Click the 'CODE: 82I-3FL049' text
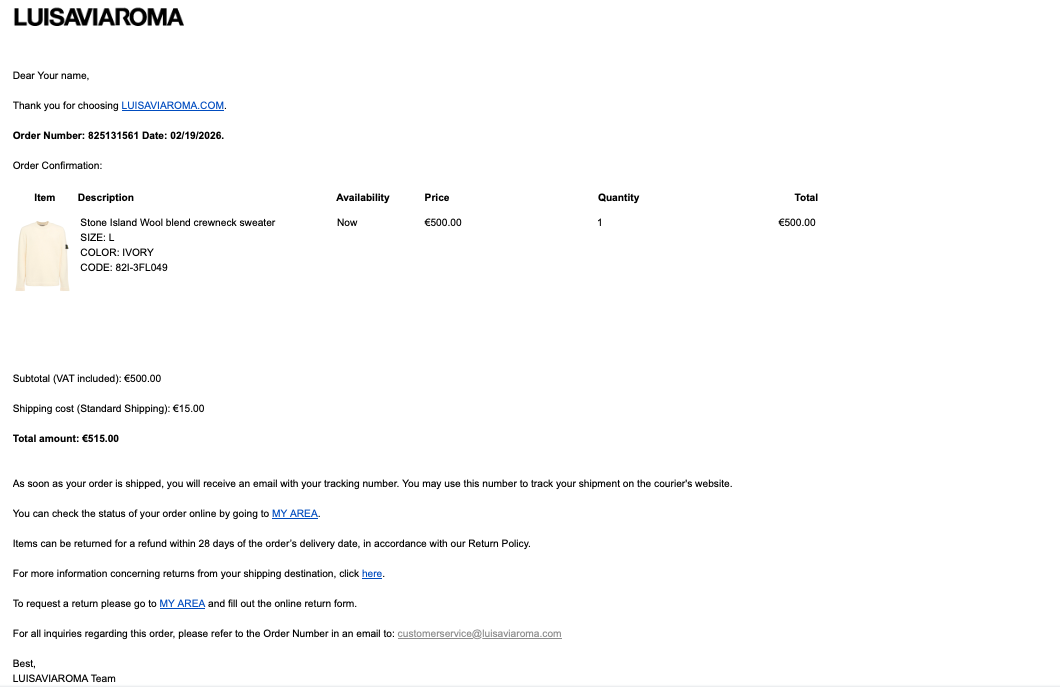Viewport: 1060px width, 689px height. point(124,268)
